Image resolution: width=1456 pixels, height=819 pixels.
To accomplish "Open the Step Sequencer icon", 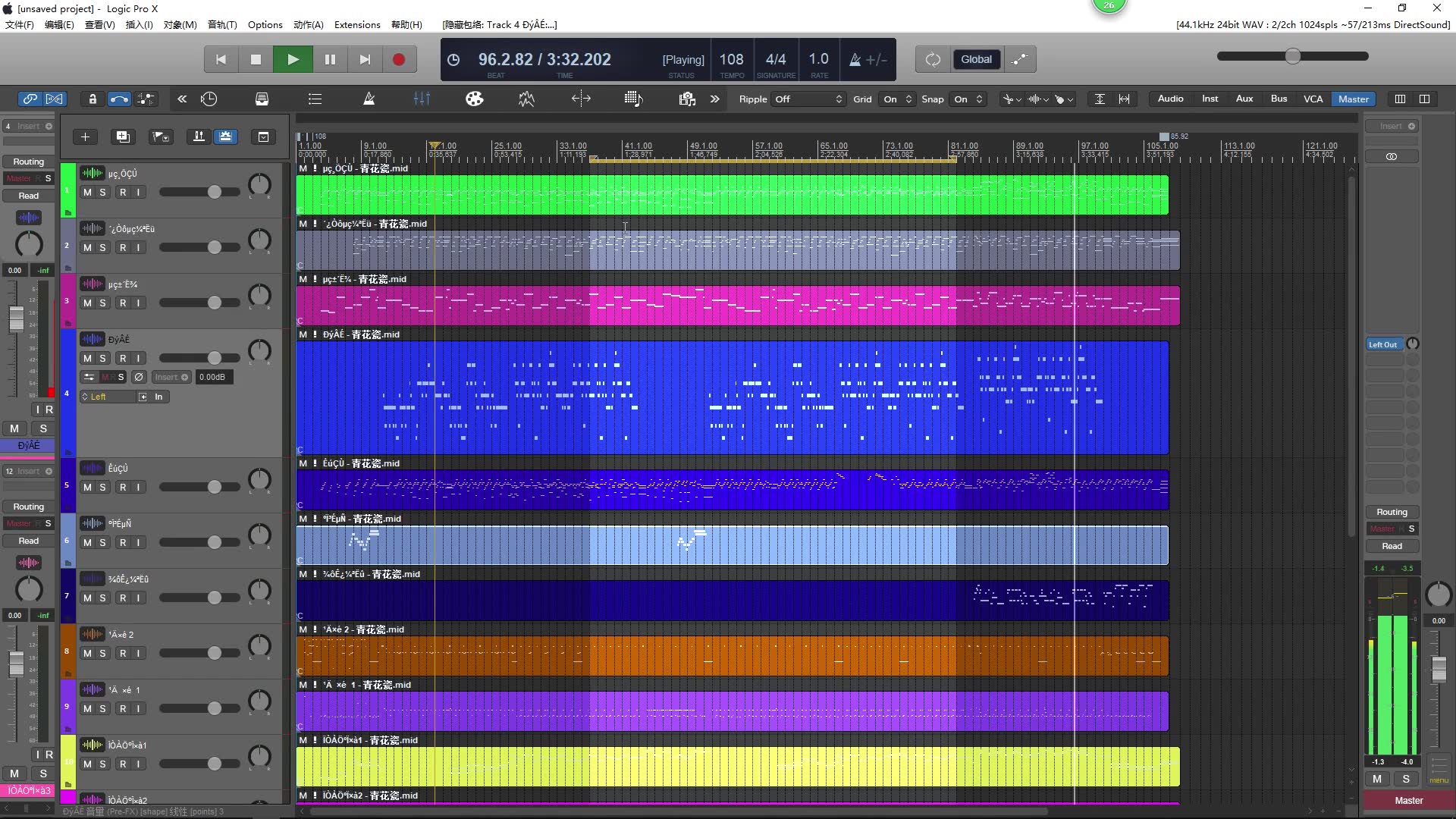I will click(634, 99).
